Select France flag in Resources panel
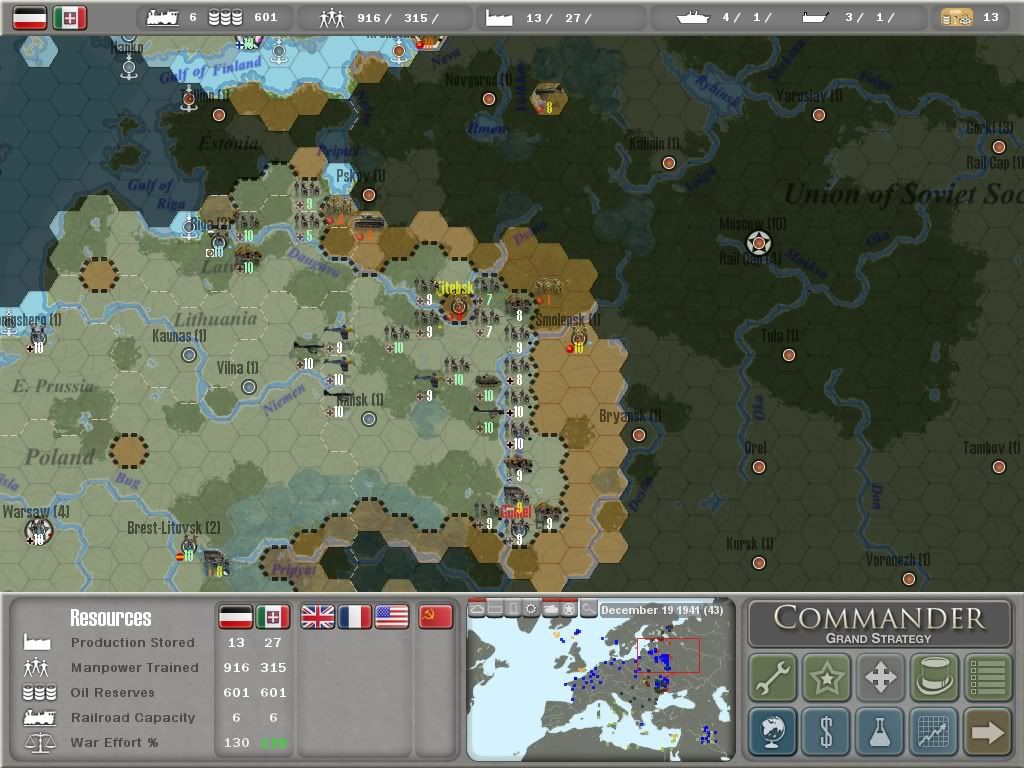 (x=355, y=616)
